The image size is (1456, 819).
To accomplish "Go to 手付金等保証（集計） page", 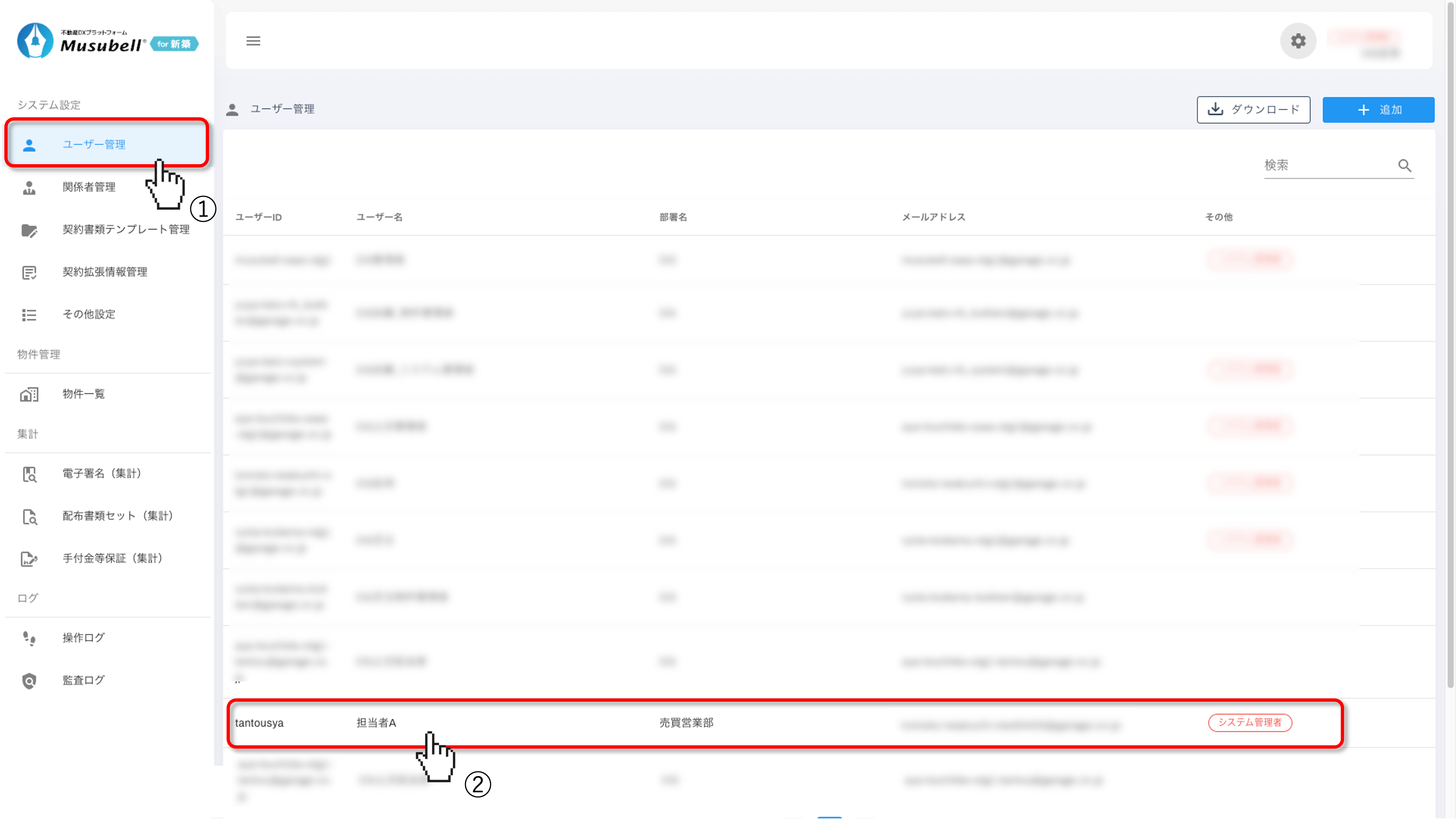I will click(113, 558).
